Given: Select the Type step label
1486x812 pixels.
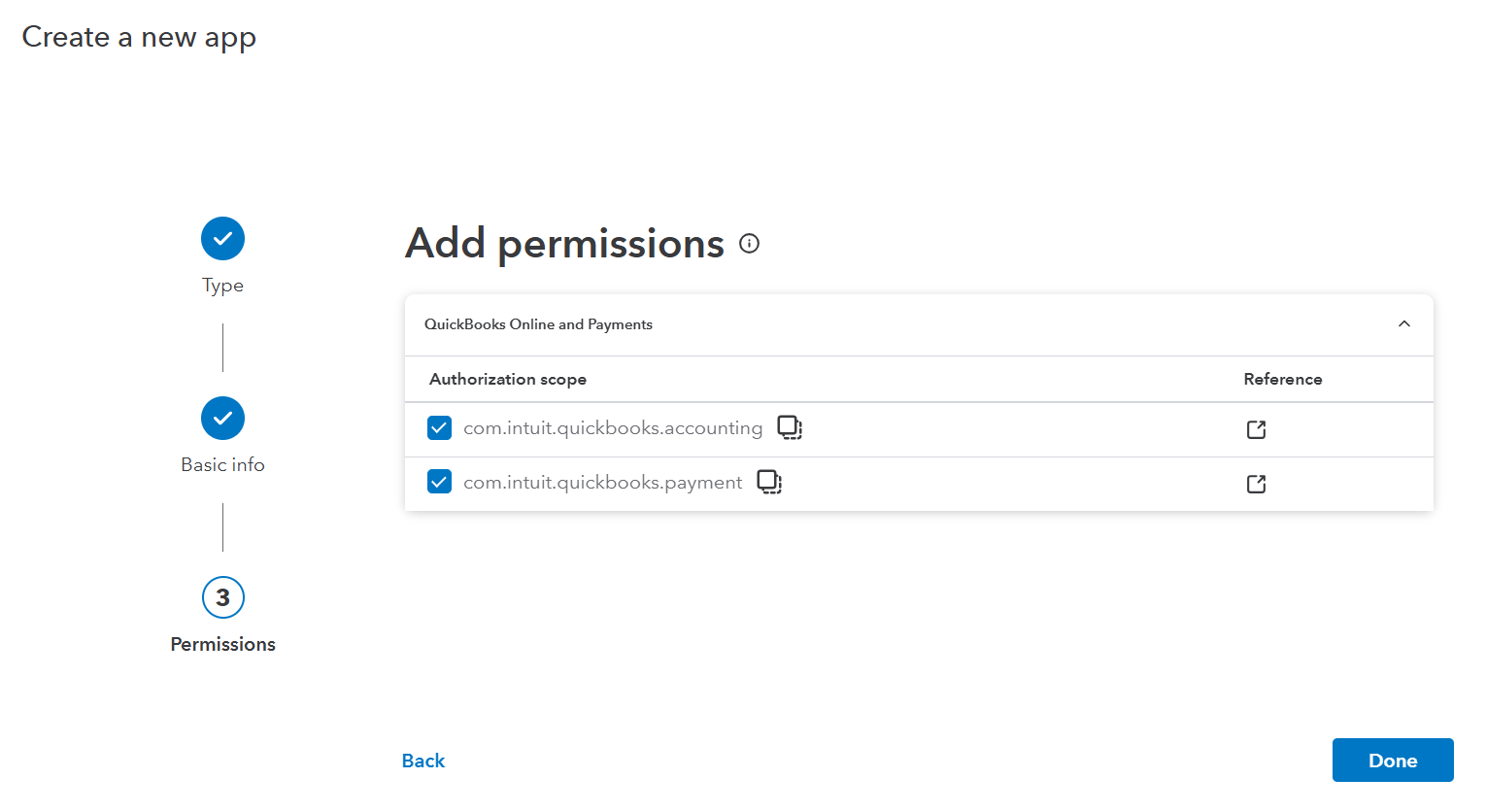Looking at the screenshot, I should point(222,286).
